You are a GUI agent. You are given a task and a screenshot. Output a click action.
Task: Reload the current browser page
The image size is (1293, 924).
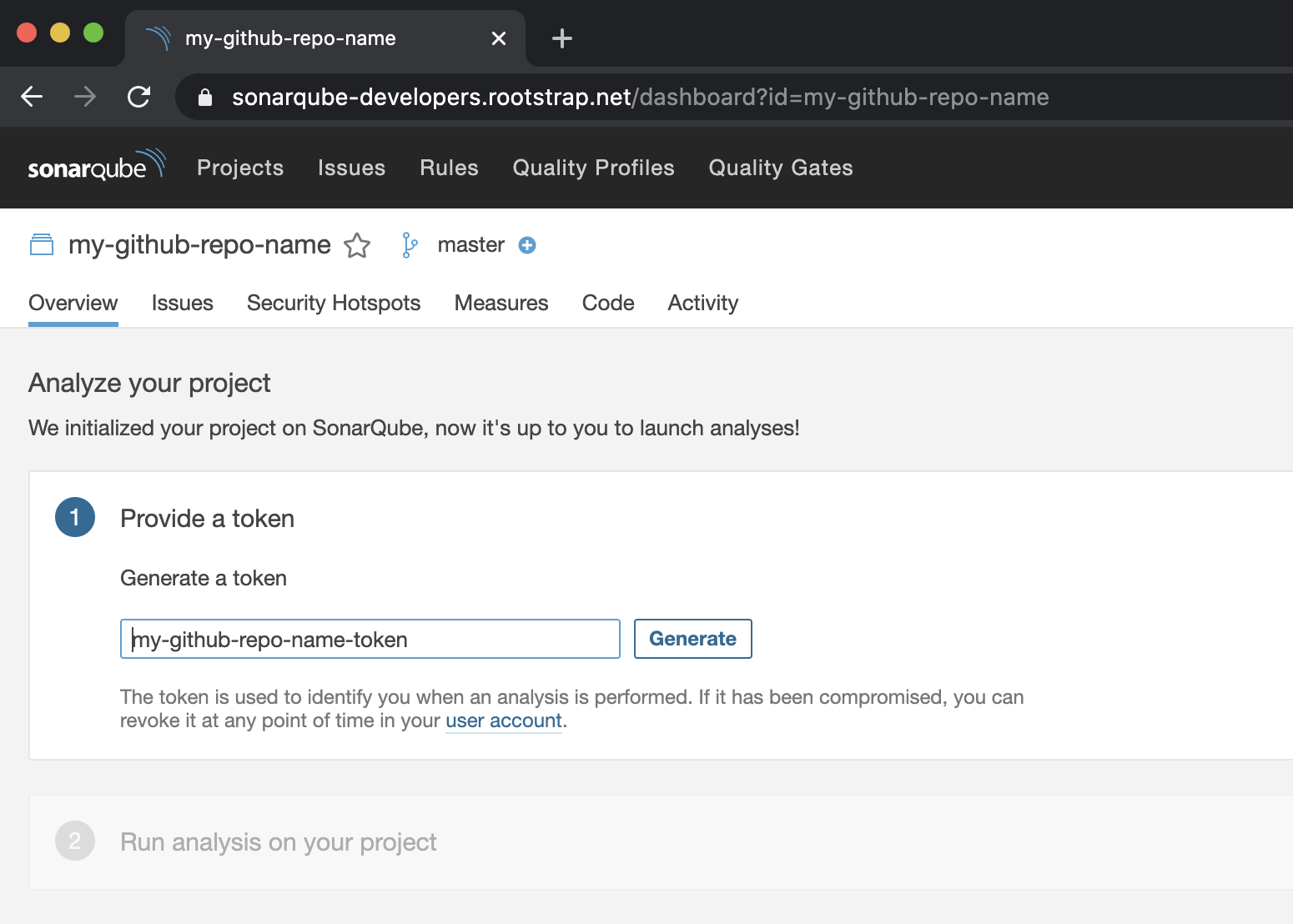point(139,98)
